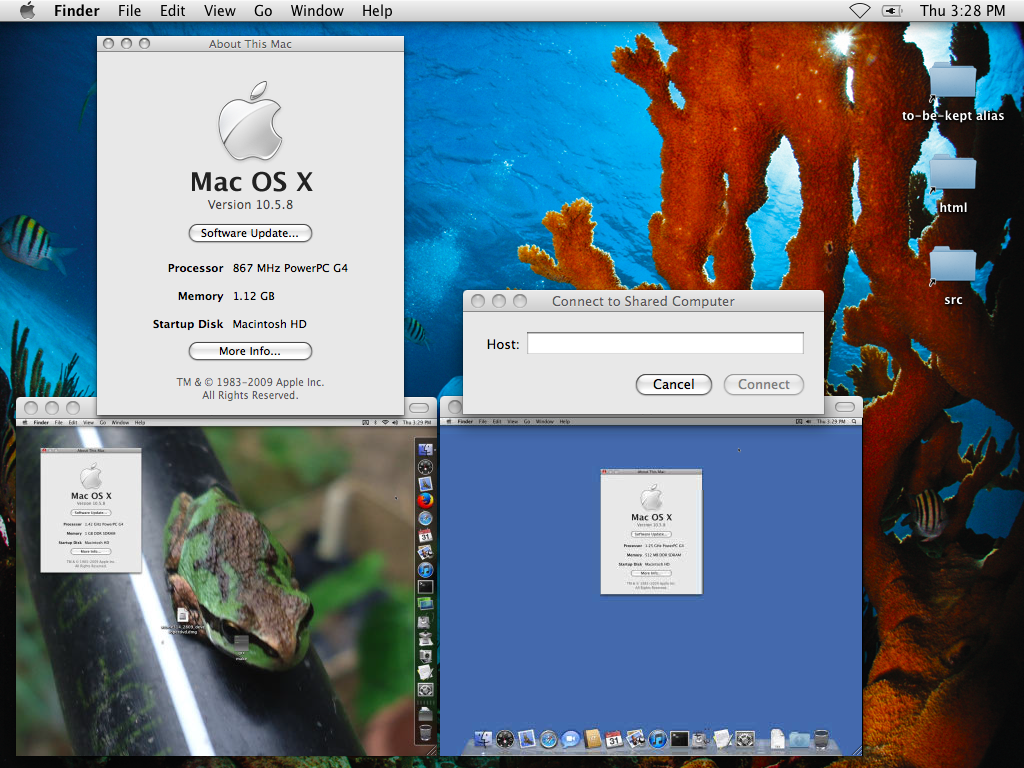
Task: Launch Safari in the right remote screen's bottom dock
Action: [549, 739]
